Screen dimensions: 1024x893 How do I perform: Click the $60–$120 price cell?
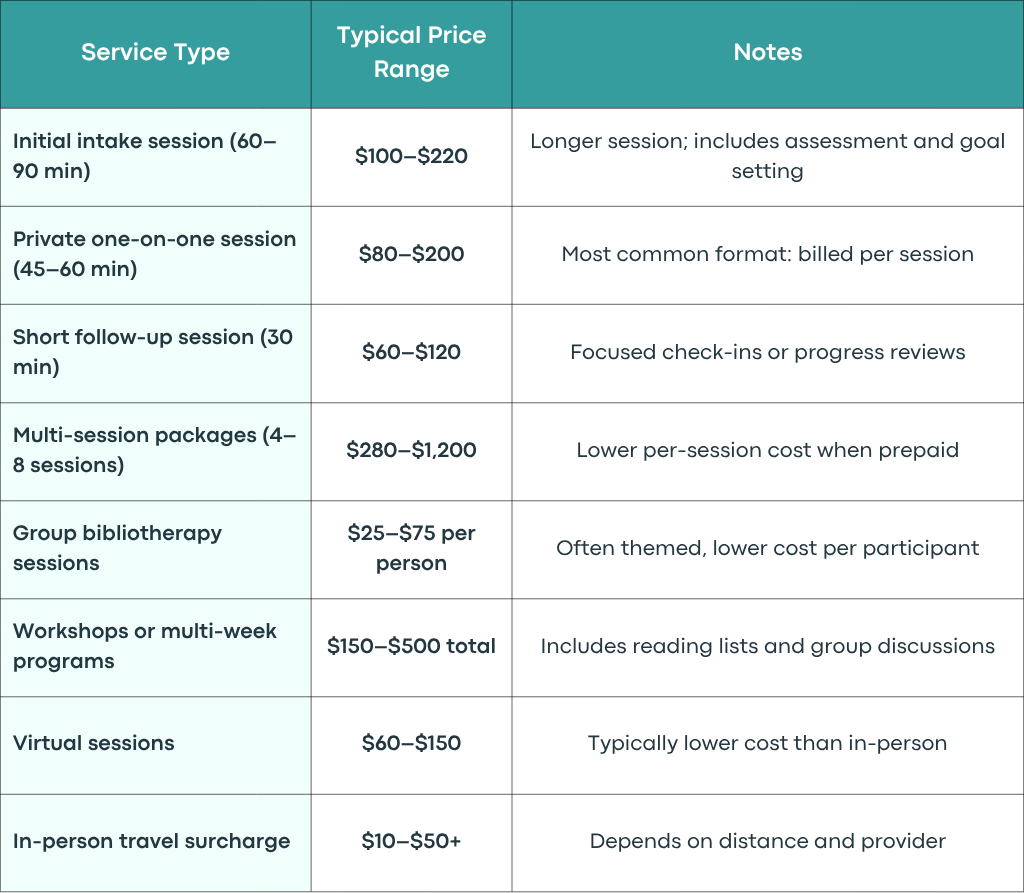[x=411, y=353]
